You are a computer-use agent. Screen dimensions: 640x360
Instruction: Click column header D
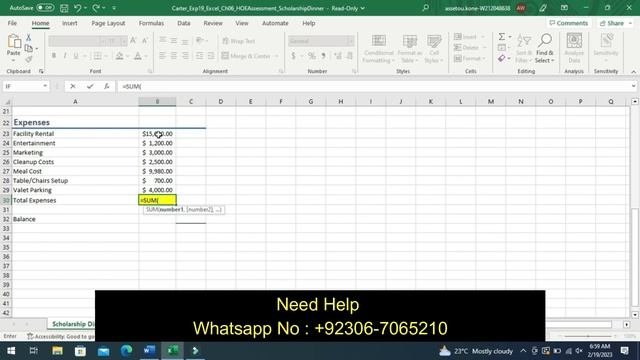click(221, 102)
